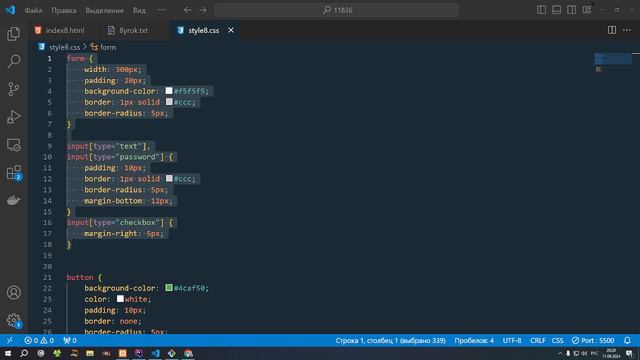Click line number 21 in the gutter
Image resolution: width=640 pixels, height=360 pixels.
[x=47, y=277]
